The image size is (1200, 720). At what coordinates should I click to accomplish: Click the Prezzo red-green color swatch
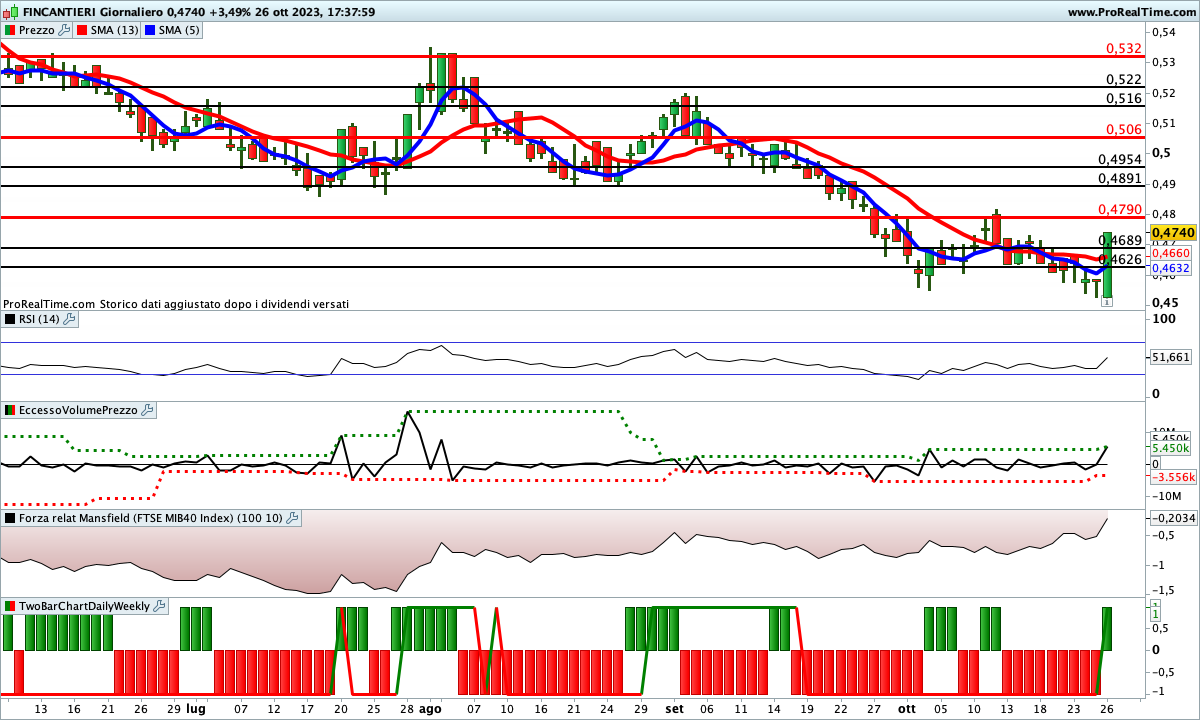point(10,30)
